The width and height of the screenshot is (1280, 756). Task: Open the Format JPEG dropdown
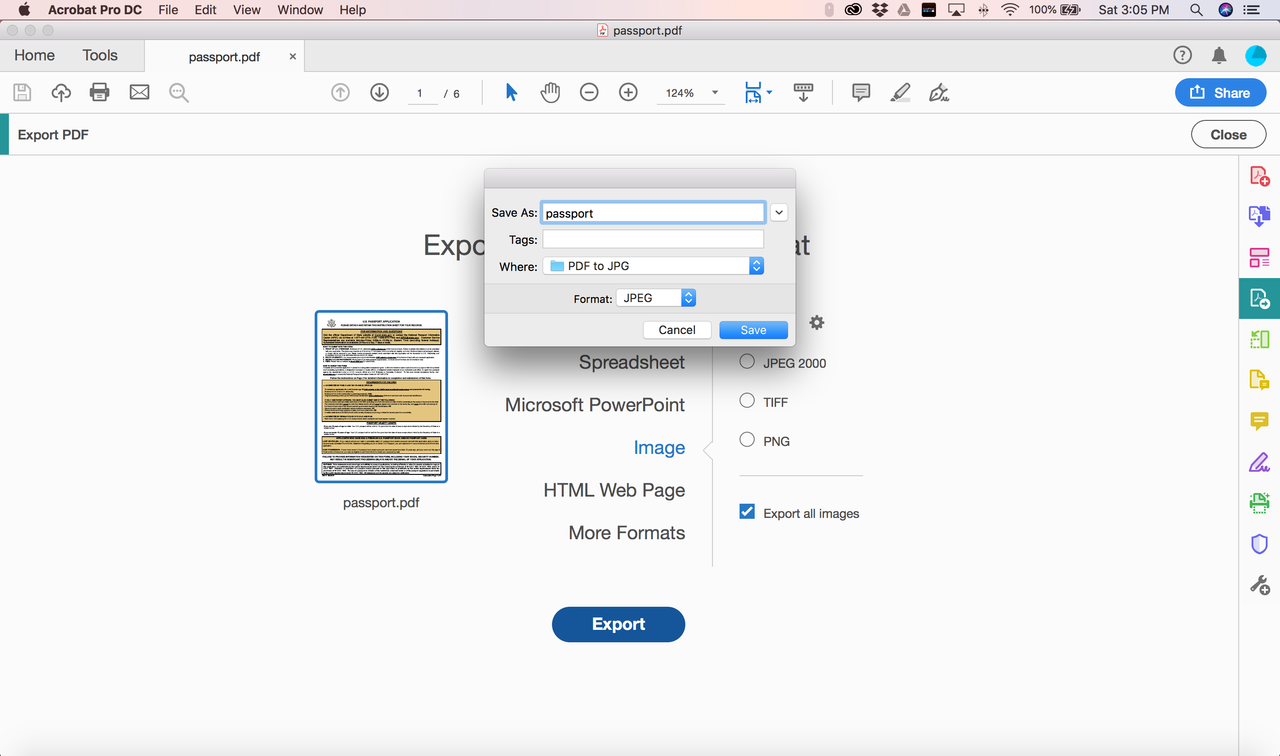tap(656, 298)
